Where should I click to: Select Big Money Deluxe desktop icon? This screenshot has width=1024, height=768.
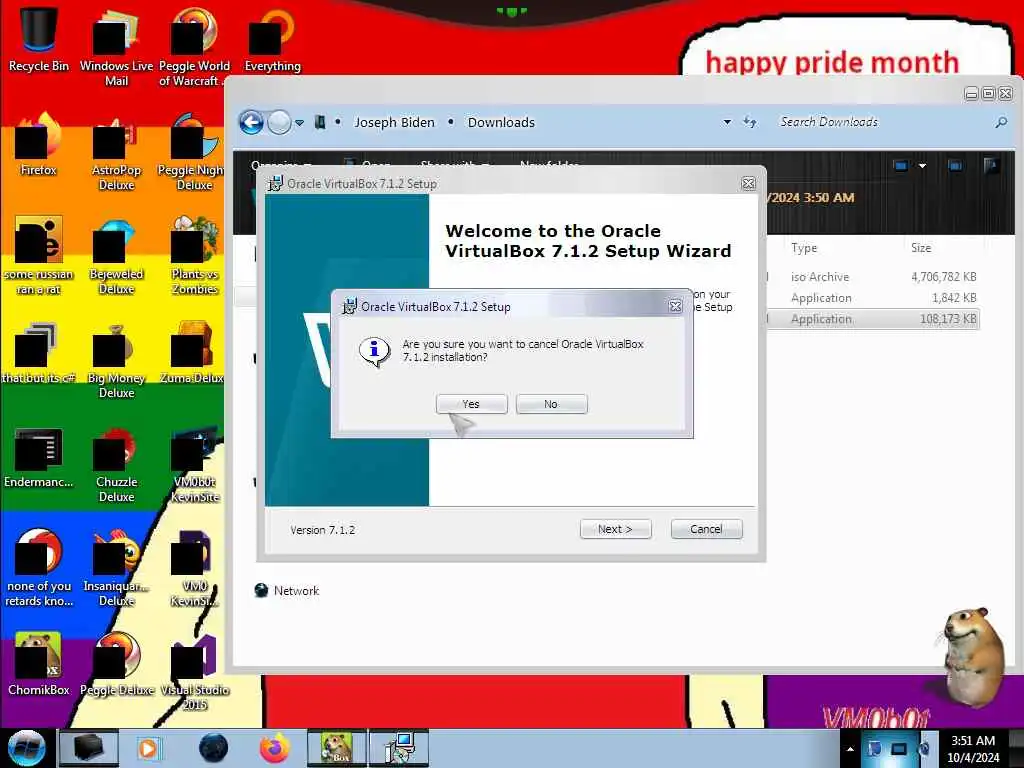tap(116, 360)
